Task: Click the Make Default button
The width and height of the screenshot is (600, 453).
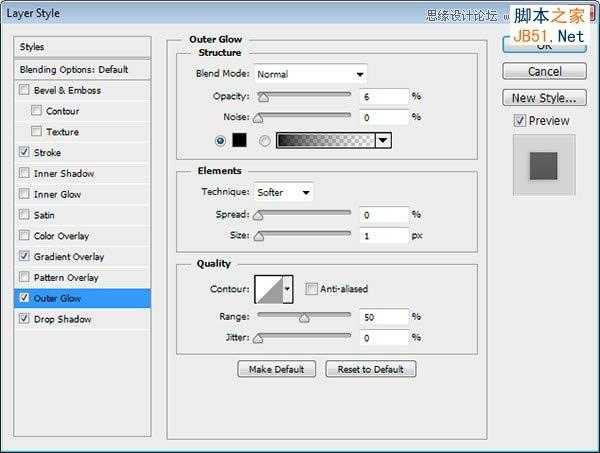Action: coord(277,369)
